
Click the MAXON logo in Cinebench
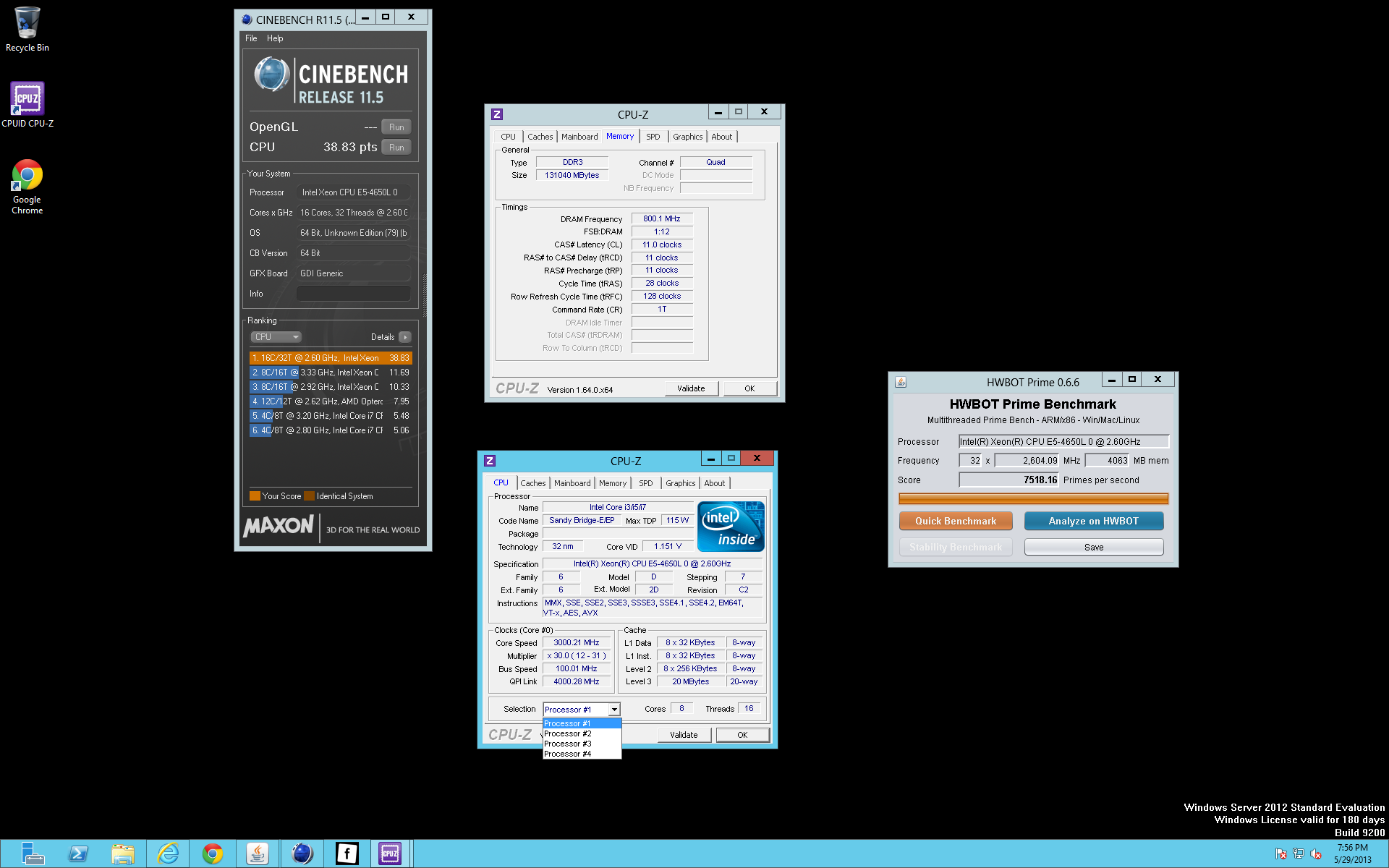279,526
